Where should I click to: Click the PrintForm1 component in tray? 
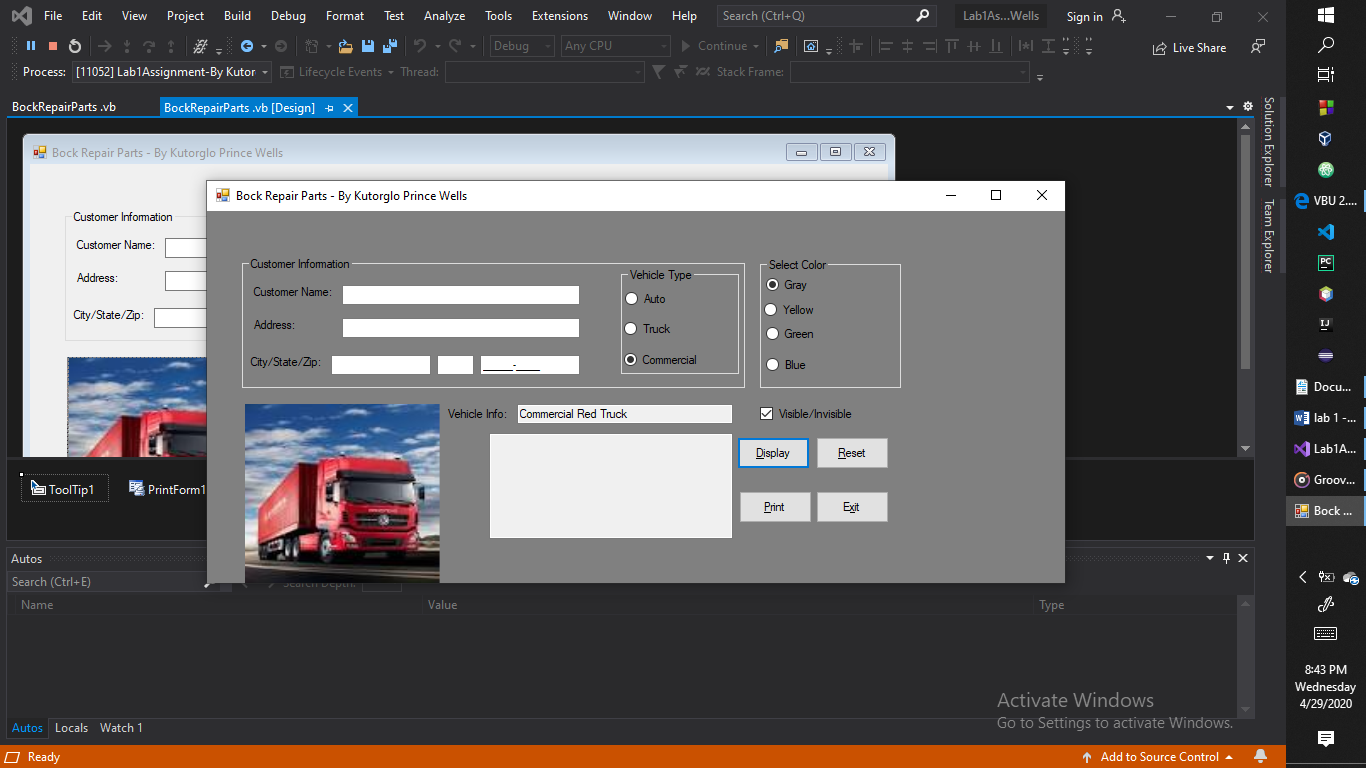coord(167,489)
